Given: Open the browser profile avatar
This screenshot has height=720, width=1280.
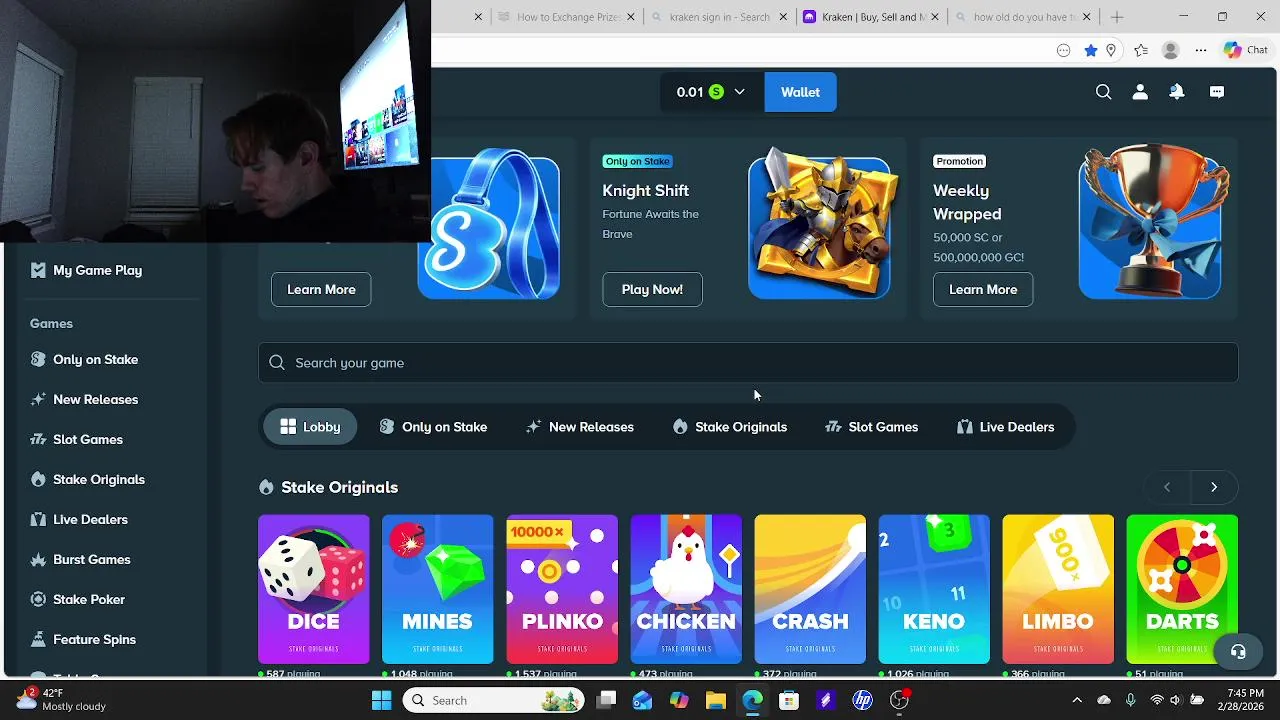Looking at the screenshot, I should [1171, 51].
